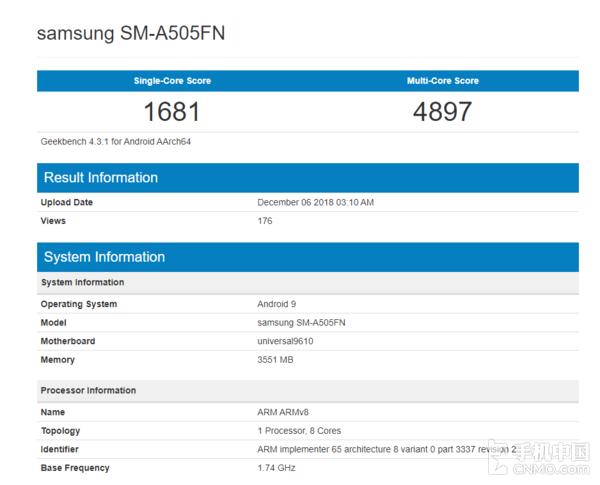600x485 pixels.
Task: Select the Topology label
Action: pyautogui.click(x=60, y=431)
